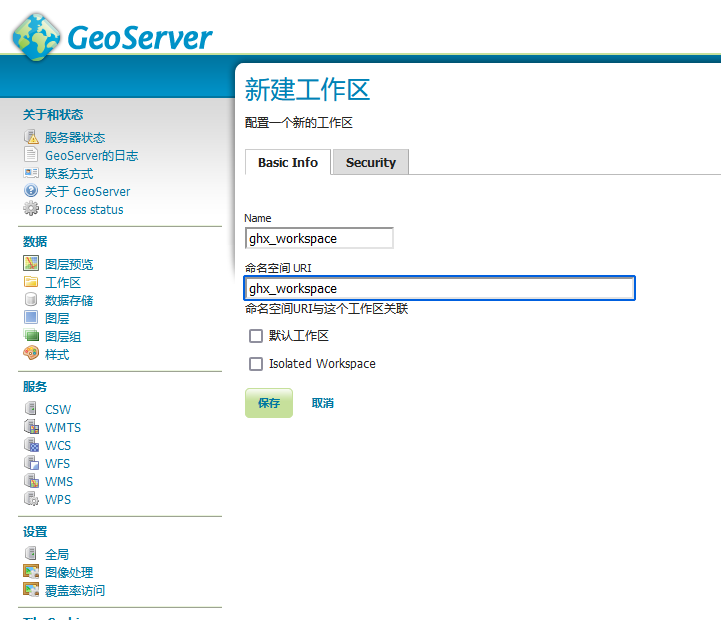
Task: Click the CSW service icon
Action: pos(31,408)
